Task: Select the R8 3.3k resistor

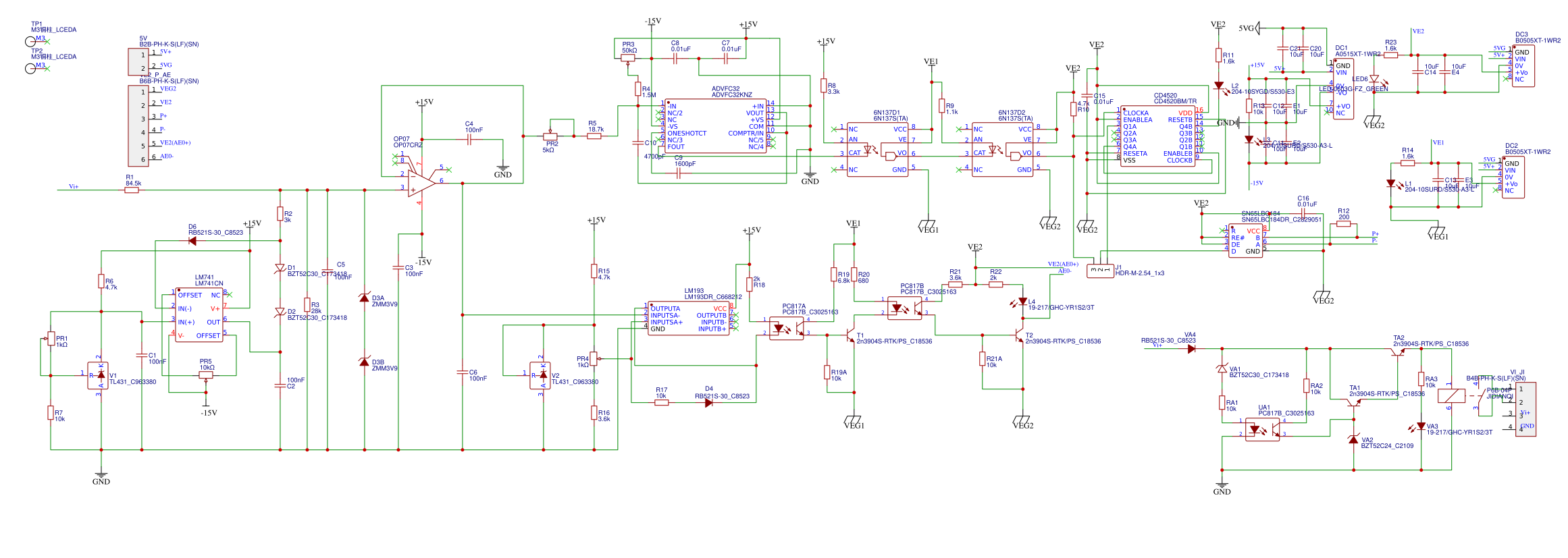Action: coord(824,86)
